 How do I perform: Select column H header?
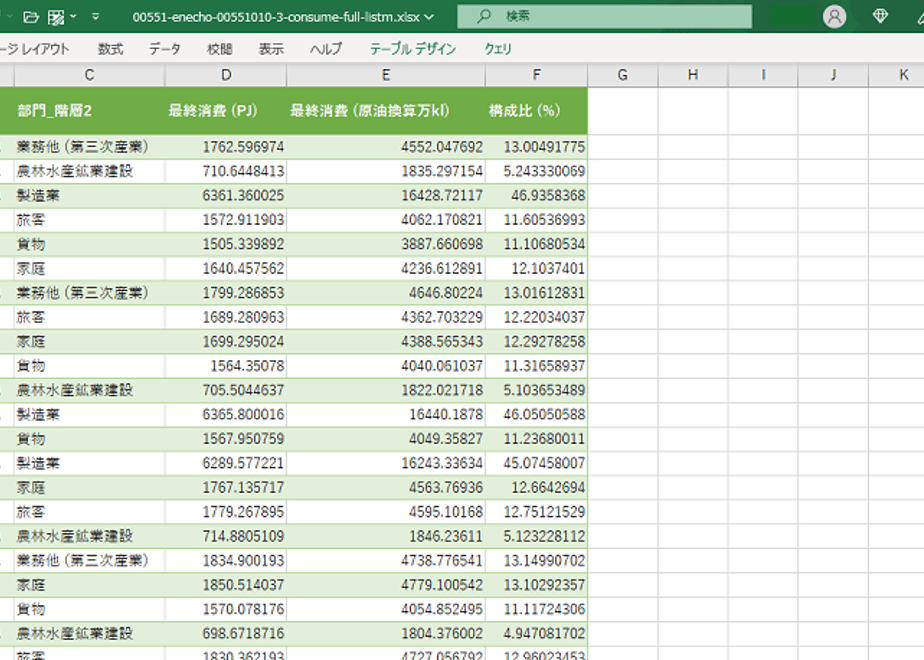(x=693, y=75)
